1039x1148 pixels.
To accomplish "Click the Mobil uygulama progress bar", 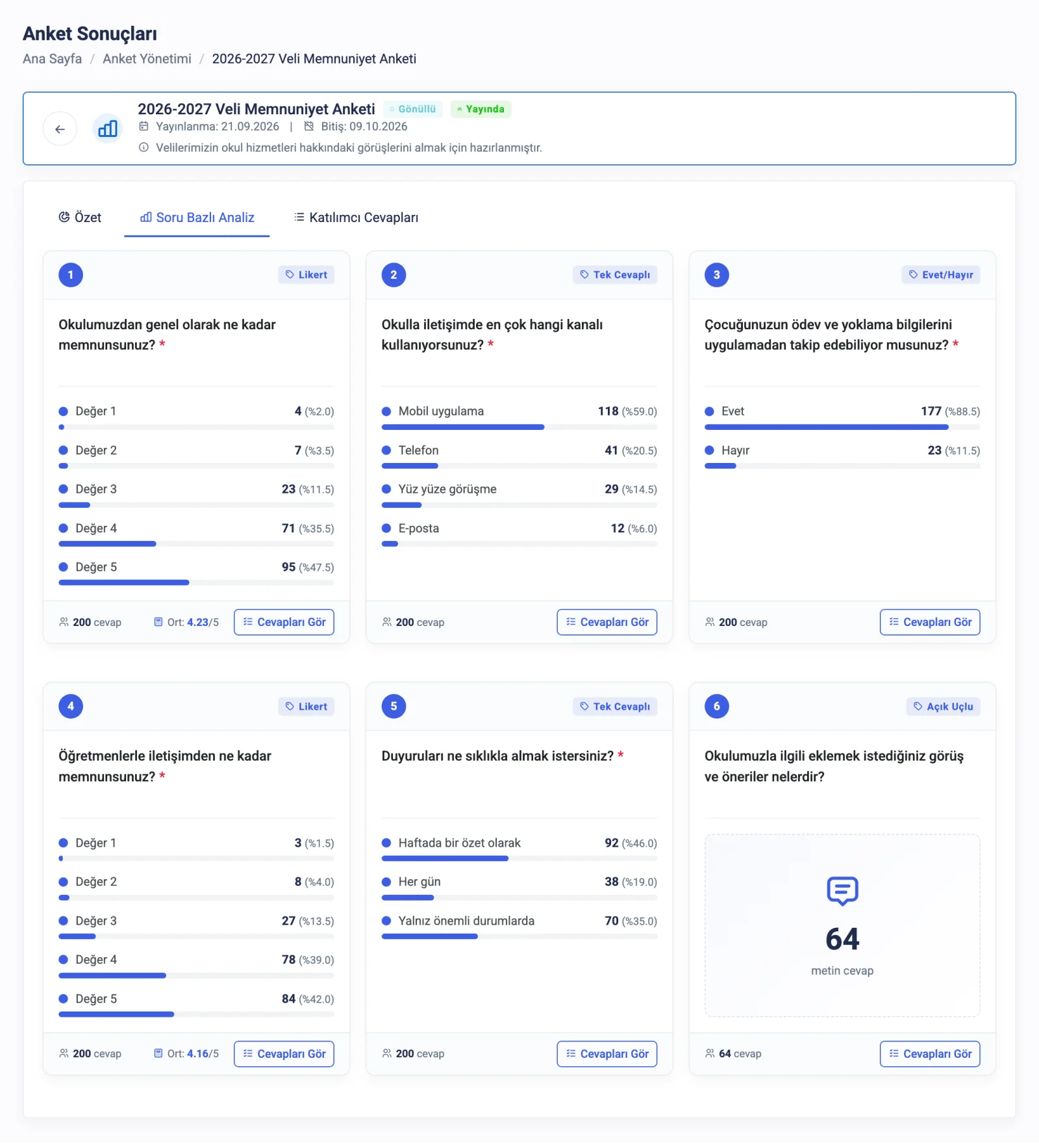I will [519, 427].
